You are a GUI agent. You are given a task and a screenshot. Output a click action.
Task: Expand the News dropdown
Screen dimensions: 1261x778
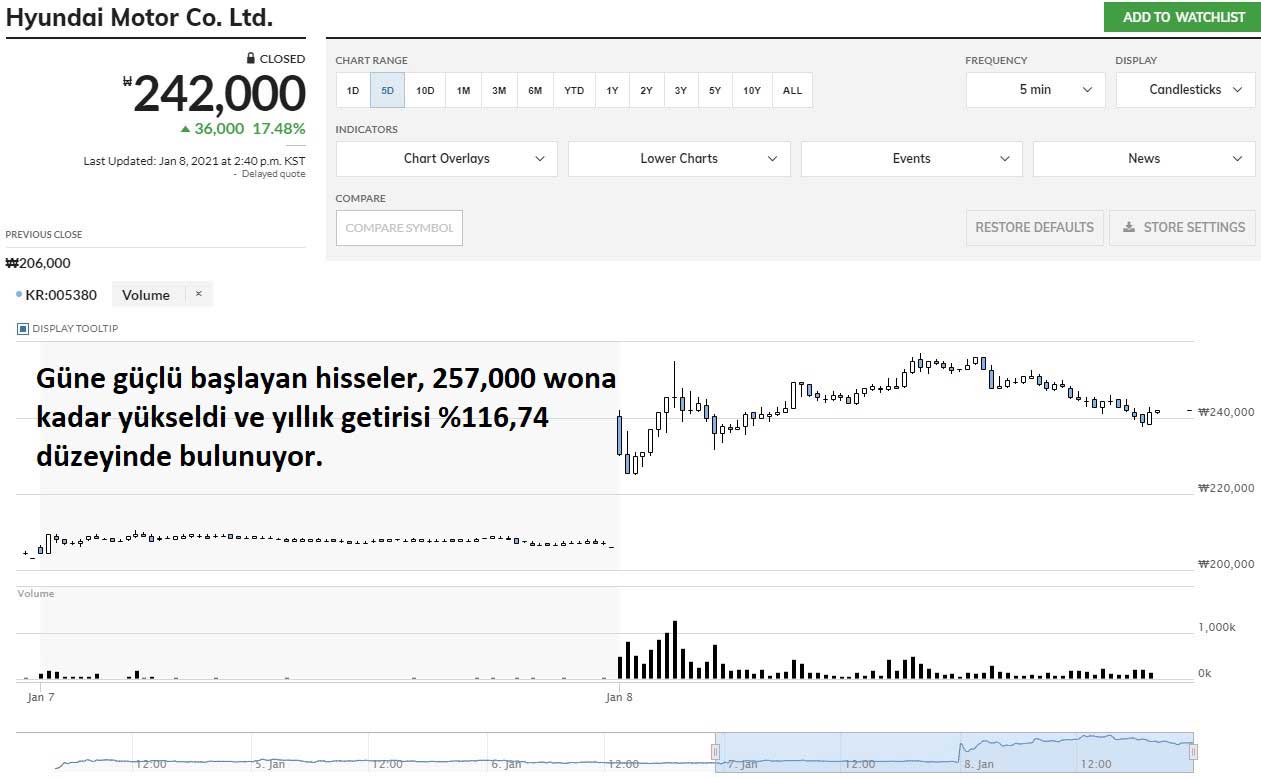point(1144,159)
